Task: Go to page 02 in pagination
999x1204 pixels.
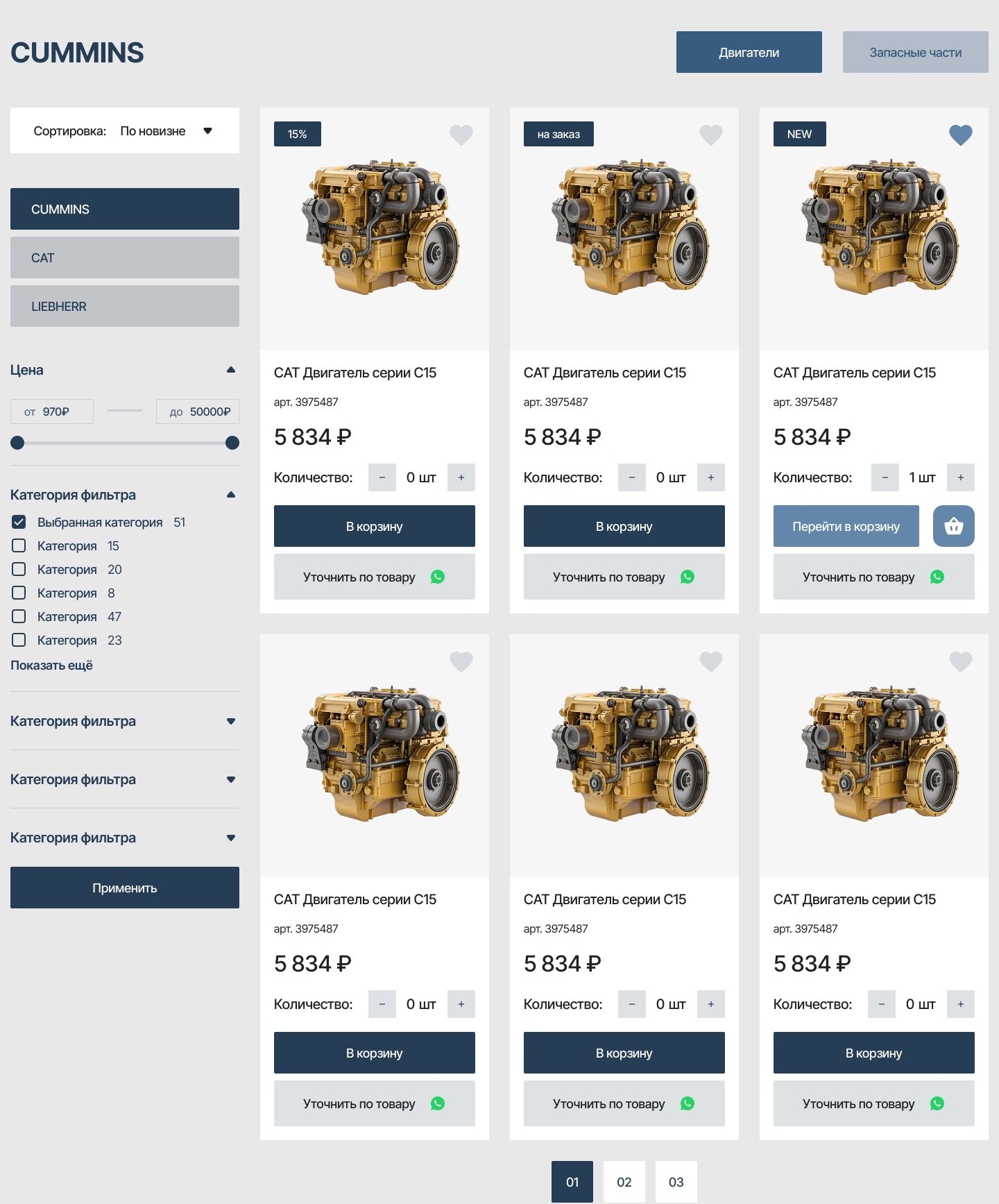Action: (x=624, y=1182)
